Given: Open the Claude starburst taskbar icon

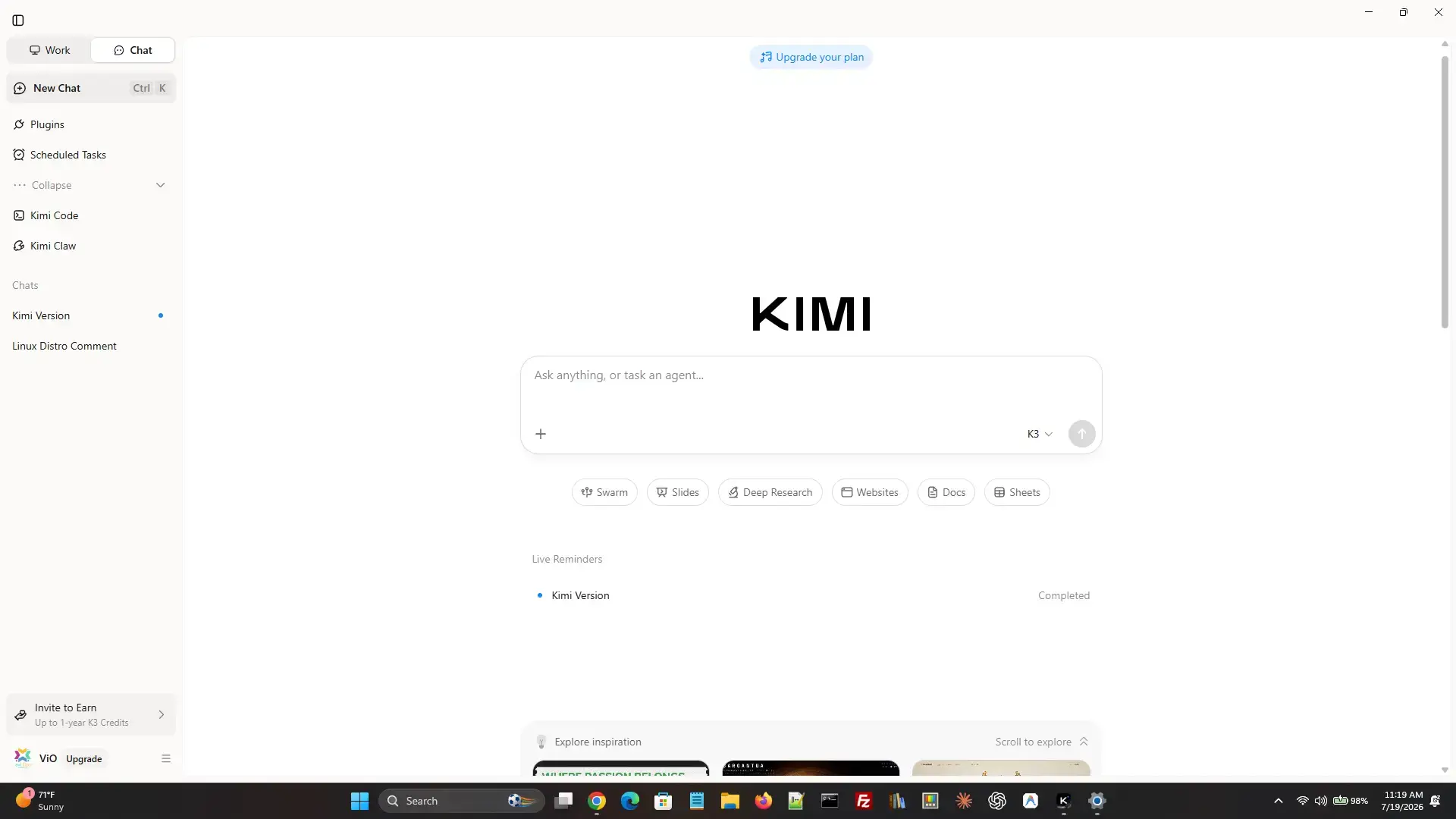Looking at the screenshot, I should [x=964, y=801].
